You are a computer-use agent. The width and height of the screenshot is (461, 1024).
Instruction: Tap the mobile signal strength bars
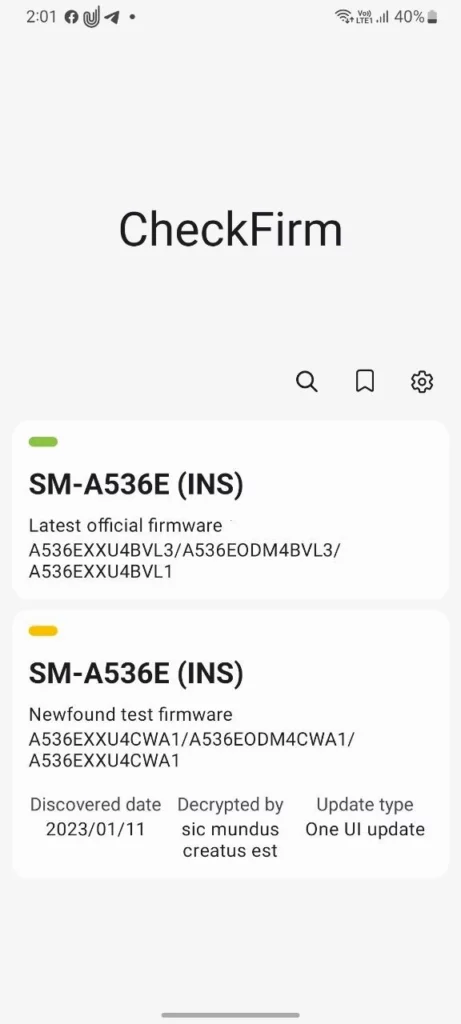click(382, 17)
